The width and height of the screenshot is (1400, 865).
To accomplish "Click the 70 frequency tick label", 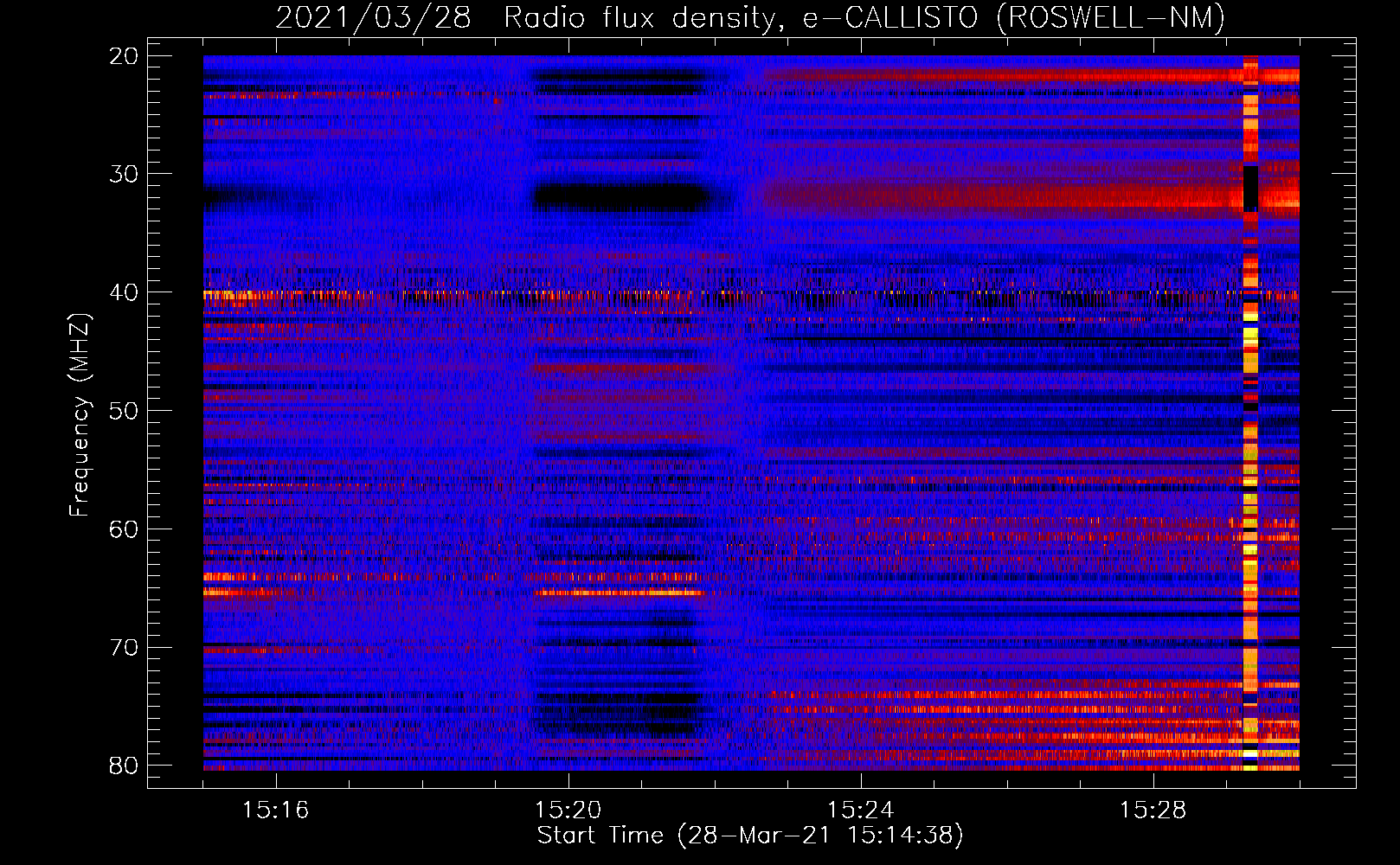I will click(124, 647).
